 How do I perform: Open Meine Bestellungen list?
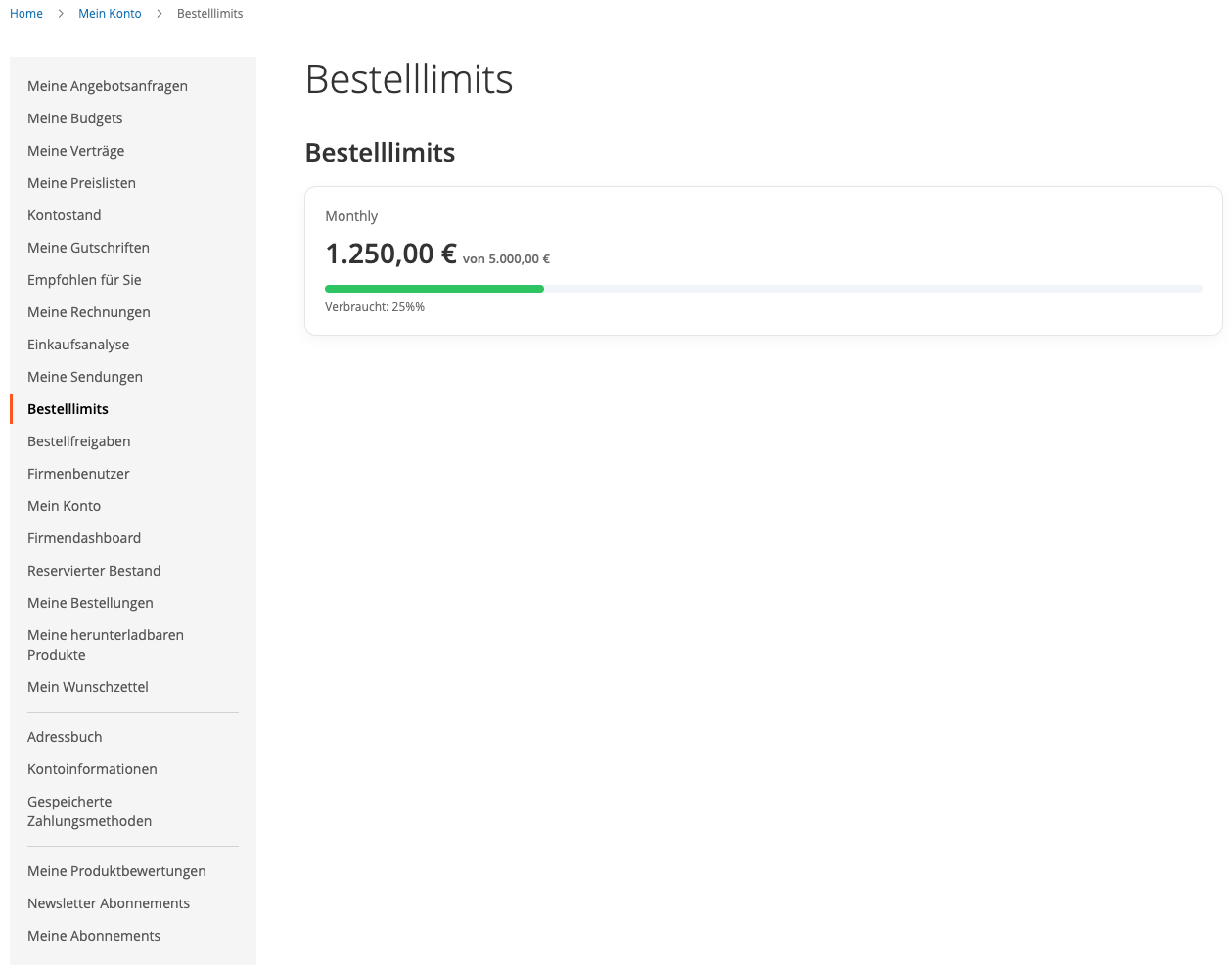pos(90,603)
